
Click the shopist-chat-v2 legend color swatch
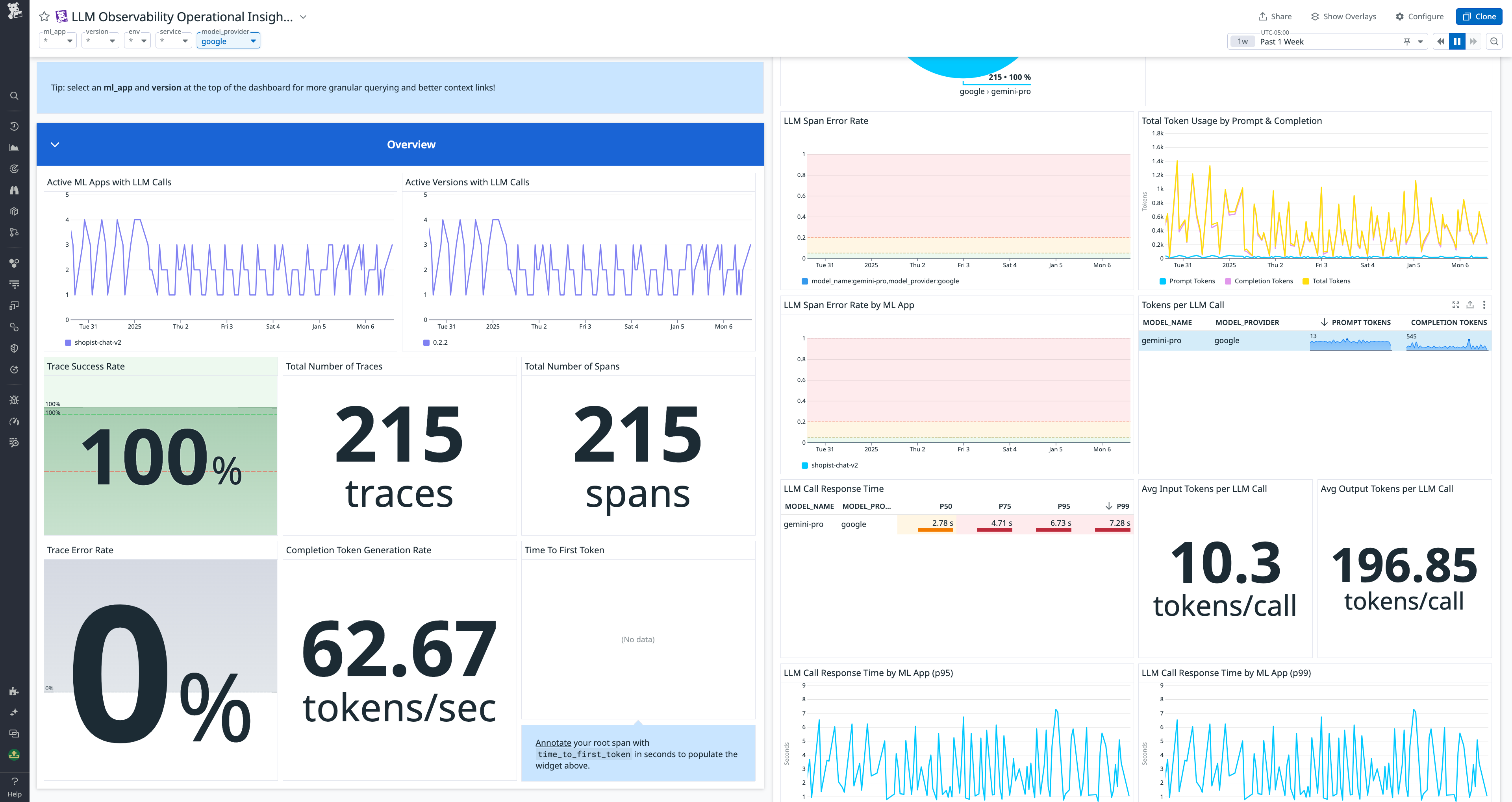pyautogui.click(x=69, y=342)
